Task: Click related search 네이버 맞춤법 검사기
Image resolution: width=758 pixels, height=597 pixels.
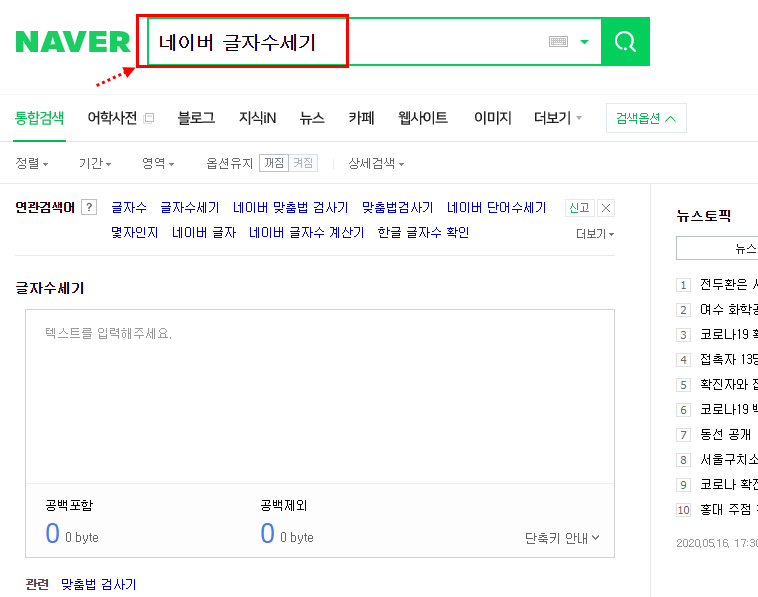Action: [291, 207]
